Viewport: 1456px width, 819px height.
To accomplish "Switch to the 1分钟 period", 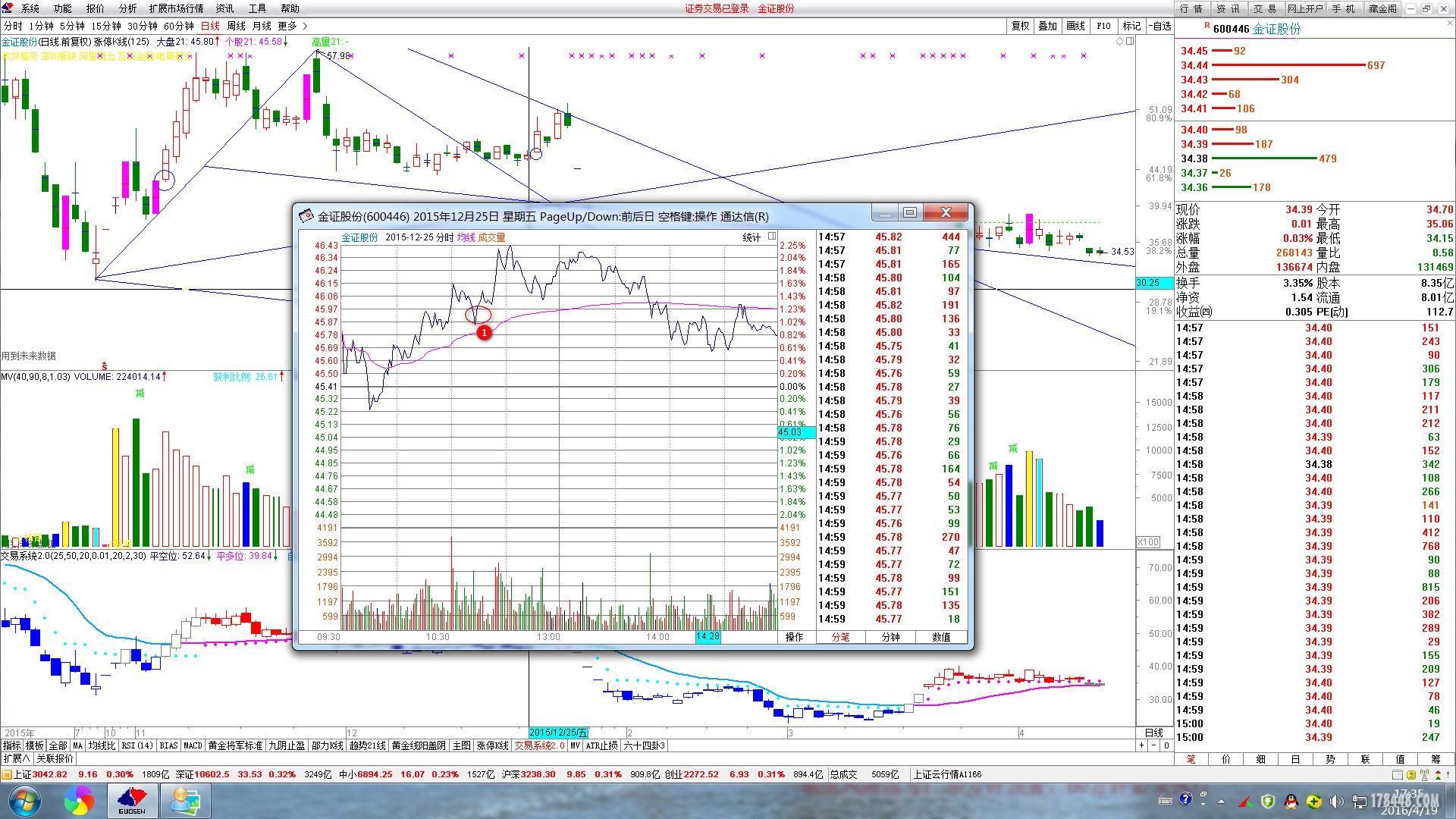I will 41,26.
